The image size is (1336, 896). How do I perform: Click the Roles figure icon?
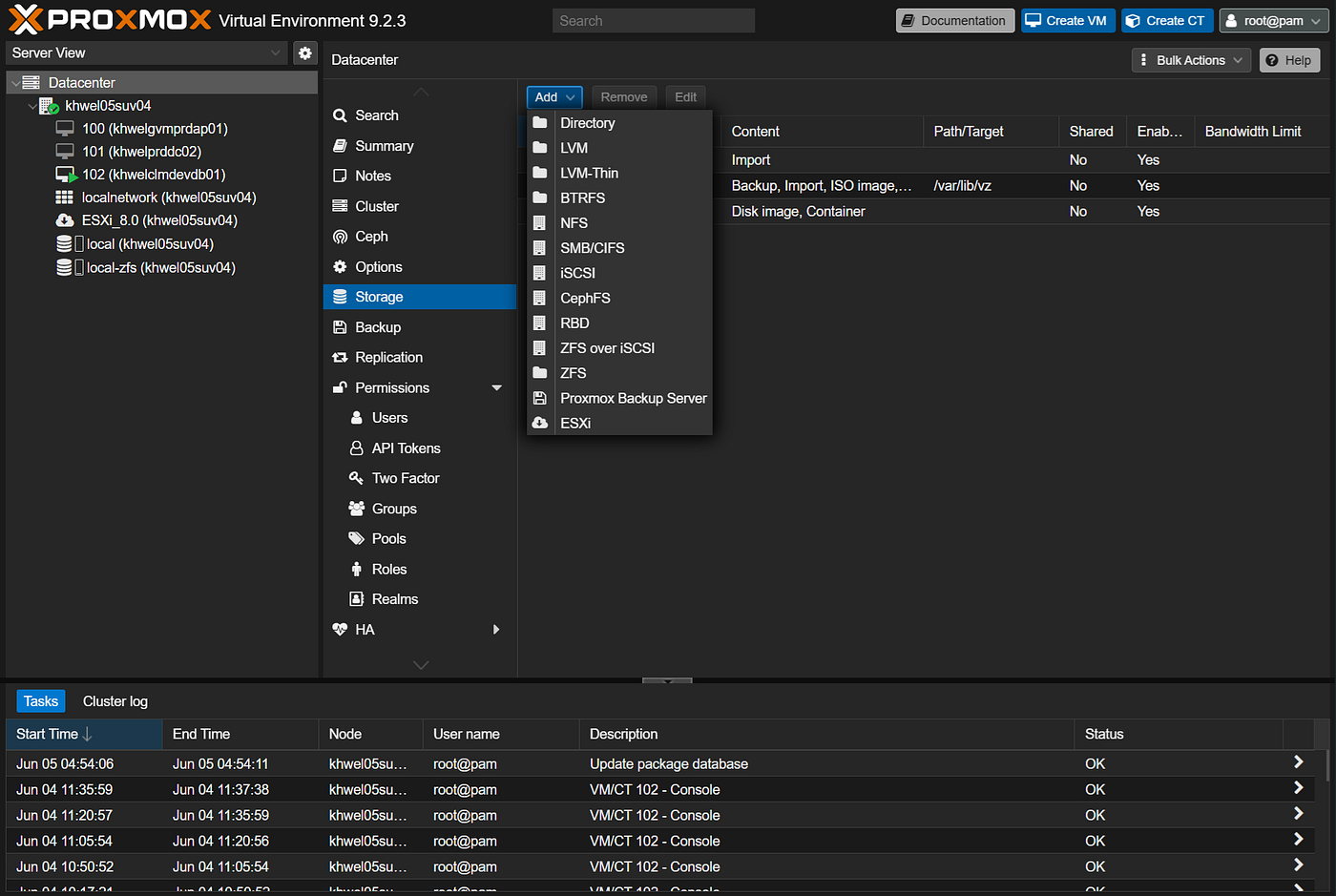357,570
